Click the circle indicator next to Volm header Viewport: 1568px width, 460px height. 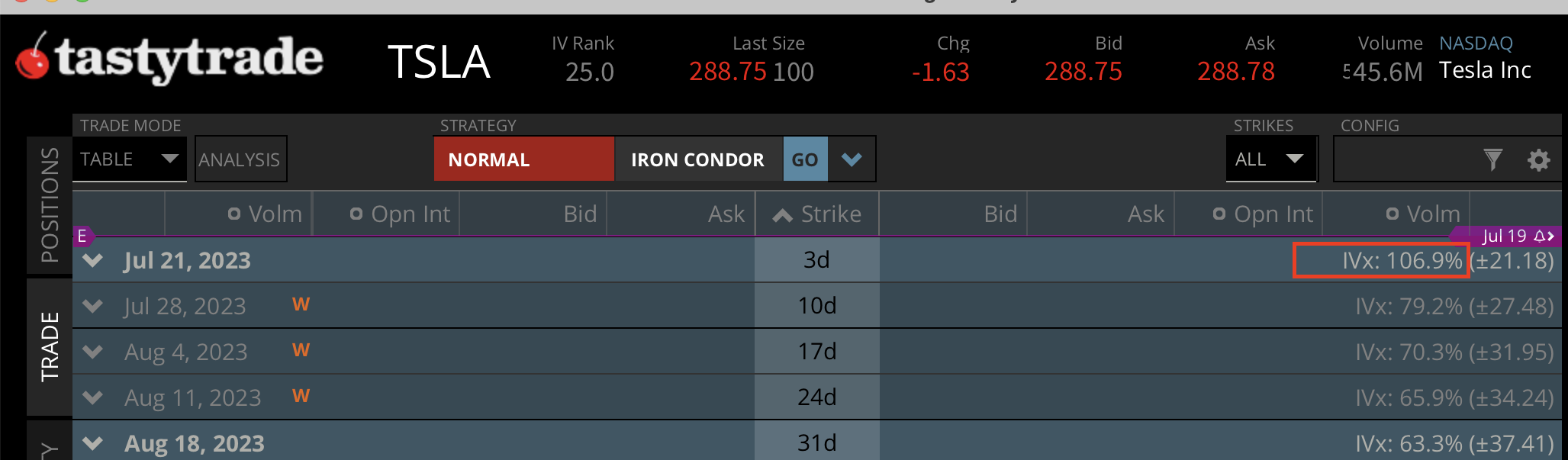(x=233, y=214)
